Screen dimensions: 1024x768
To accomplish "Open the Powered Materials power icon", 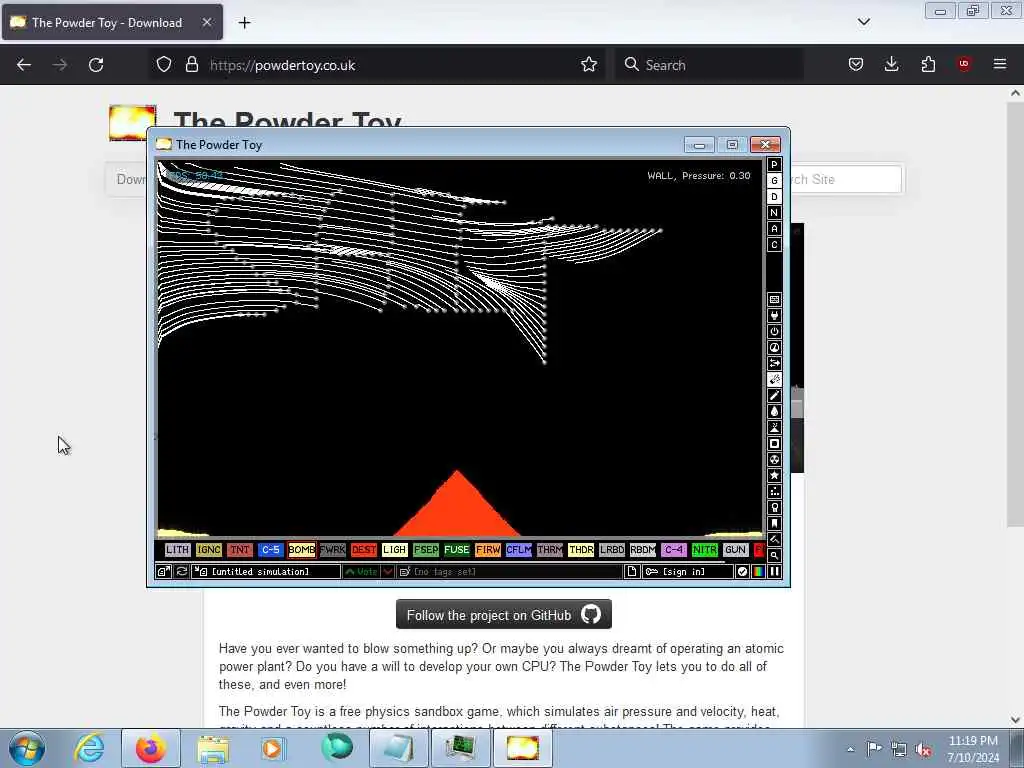I will [774, 332].
